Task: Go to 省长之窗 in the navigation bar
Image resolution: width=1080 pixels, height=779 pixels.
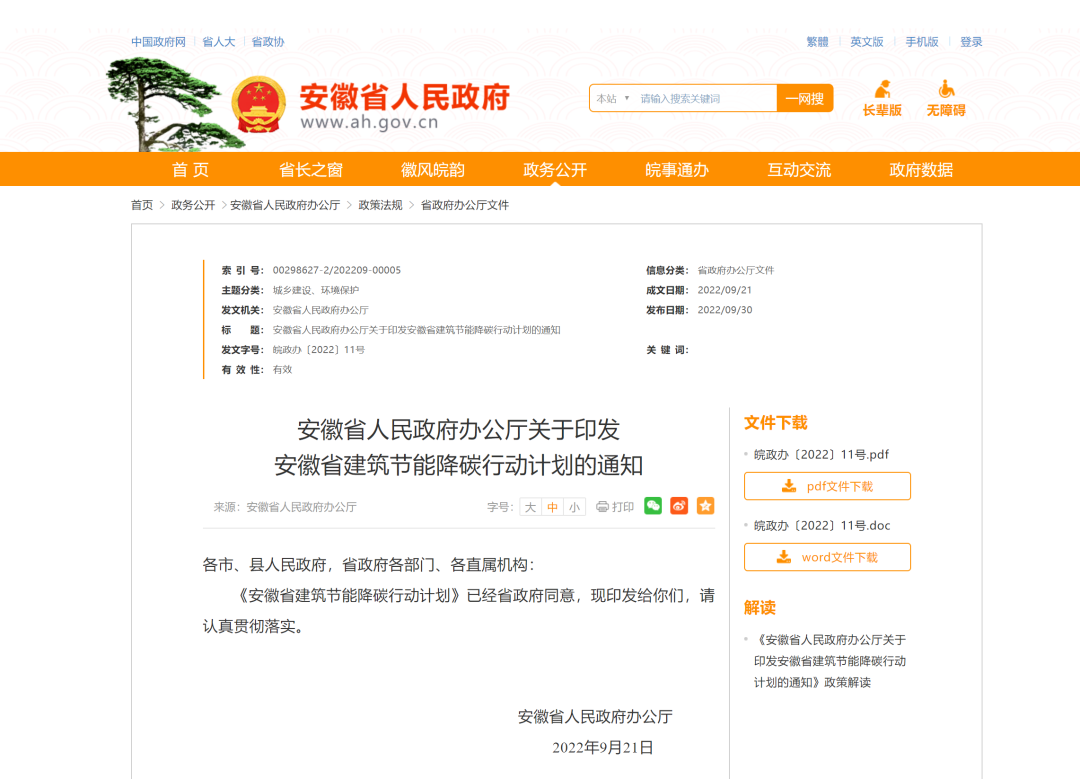Action: [x=311, y=170]
